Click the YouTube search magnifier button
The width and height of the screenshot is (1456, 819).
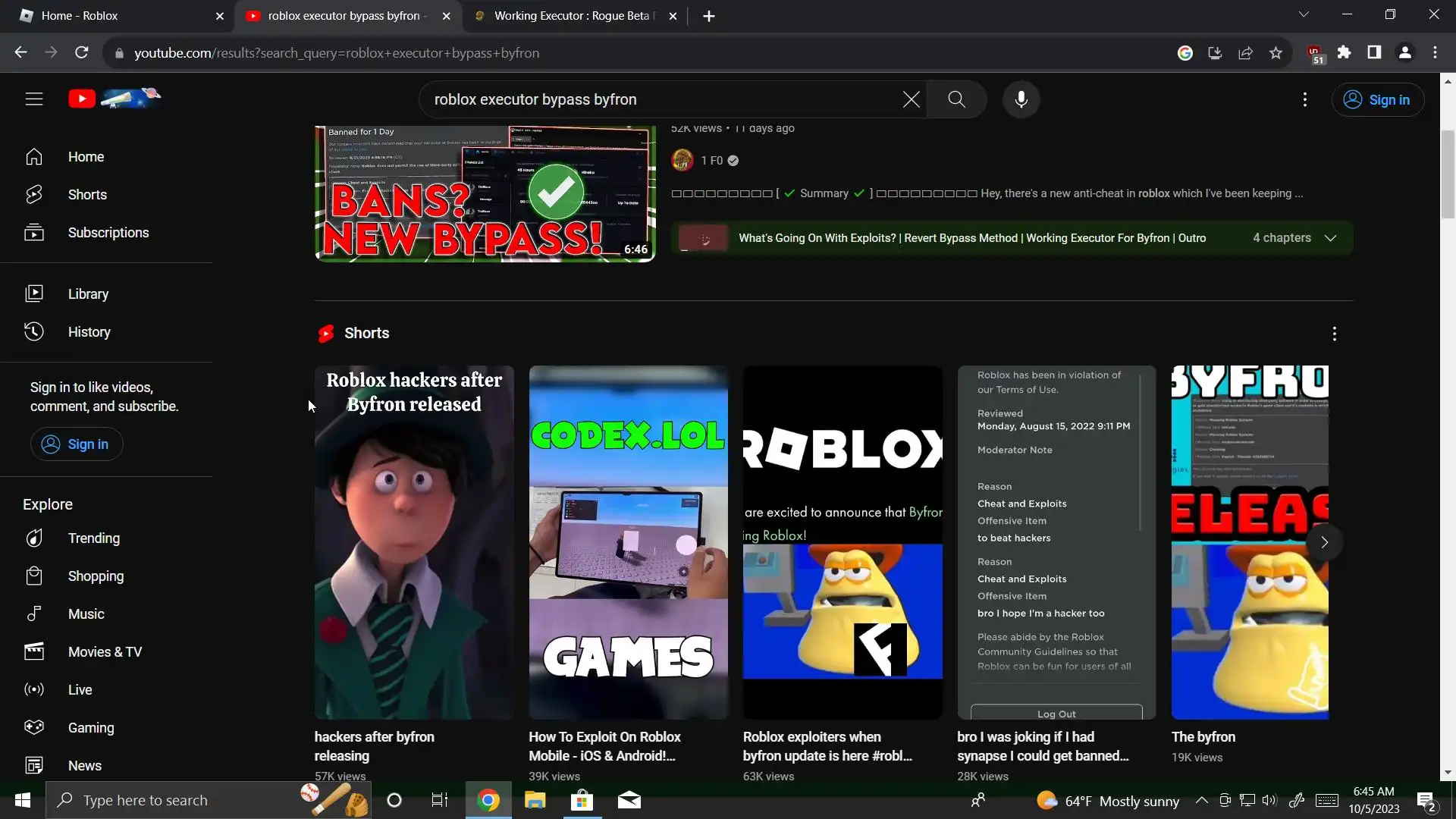(x=956, y=99)
